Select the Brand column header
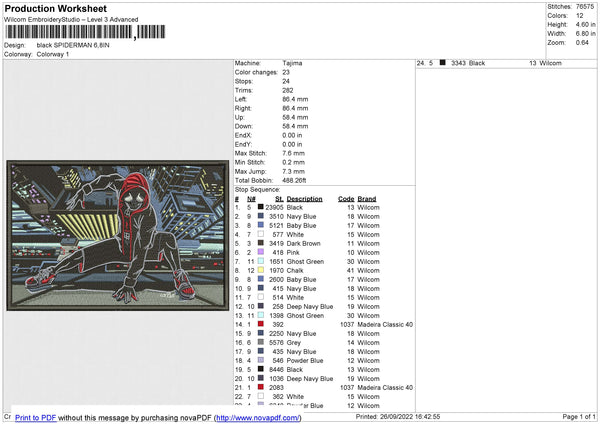The height and width of the screenshot is (424, 600). tap(367, 199)
